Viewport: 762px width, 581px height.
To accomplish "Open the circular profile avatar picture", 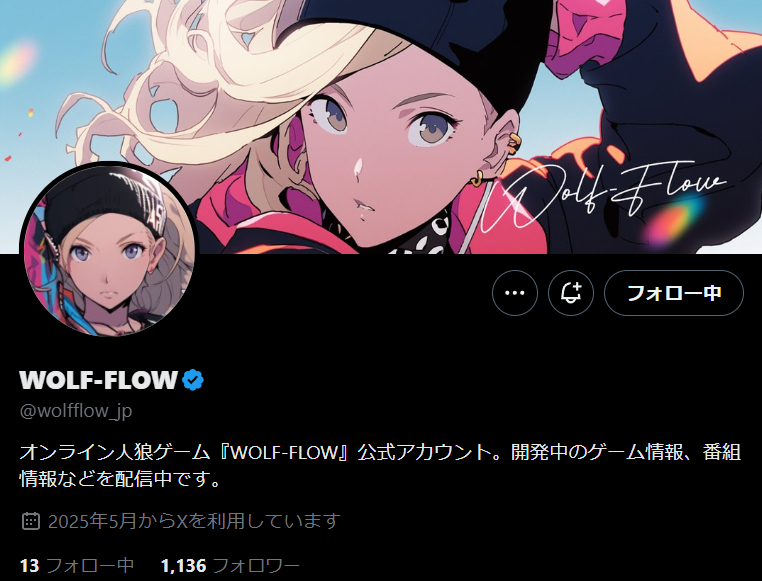I will tap(109, 251).
